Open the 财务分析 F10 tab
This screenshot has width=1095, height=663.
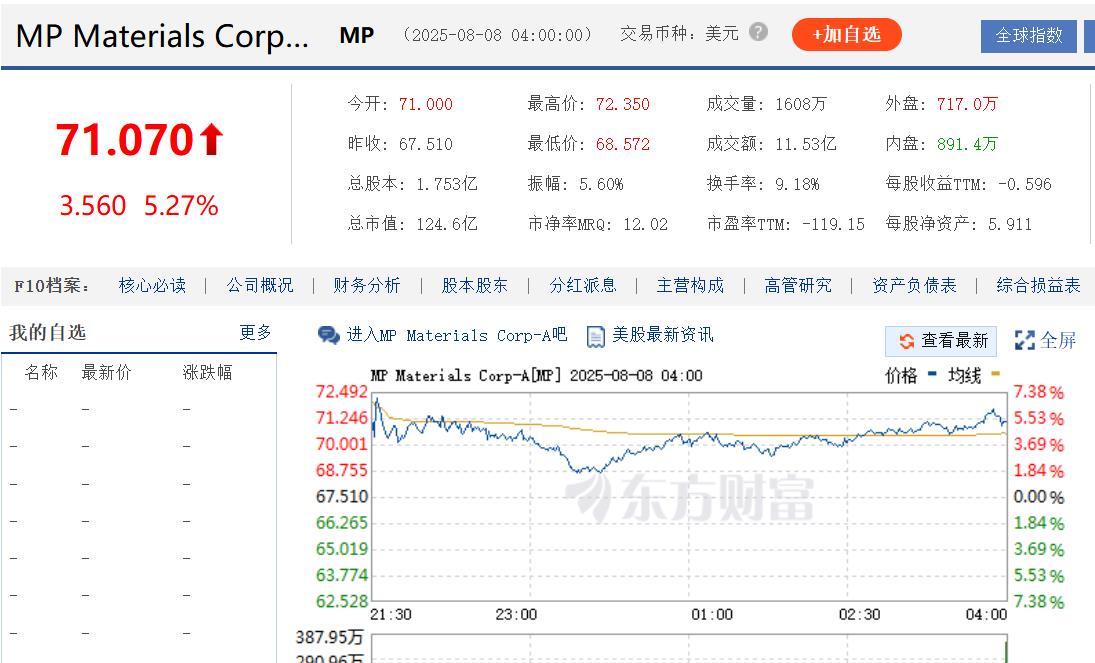click(367, 285)
